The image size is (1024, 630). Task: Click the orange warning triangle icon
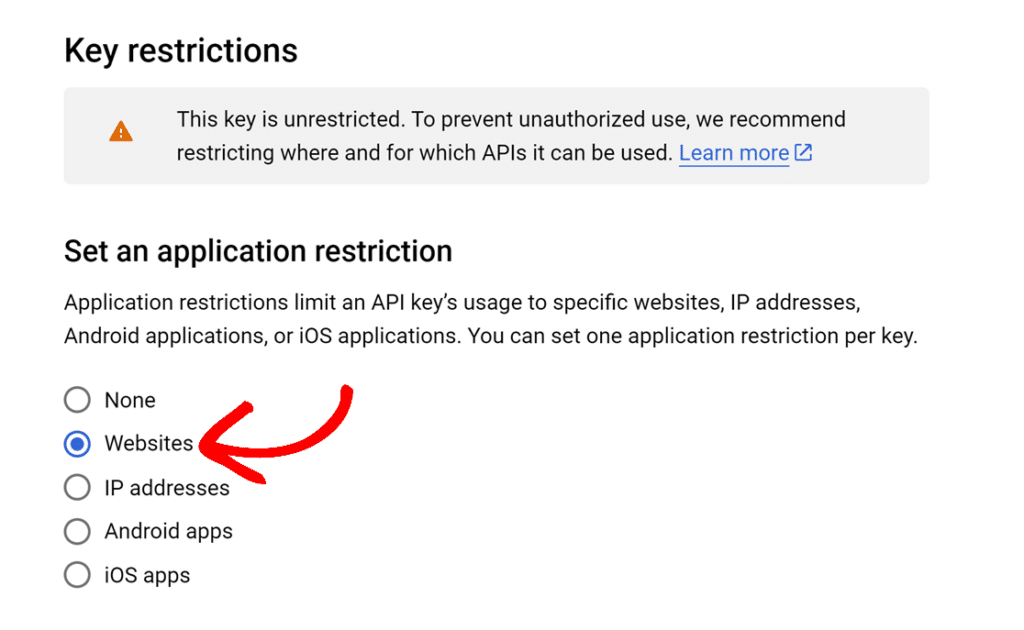(120, 131)
